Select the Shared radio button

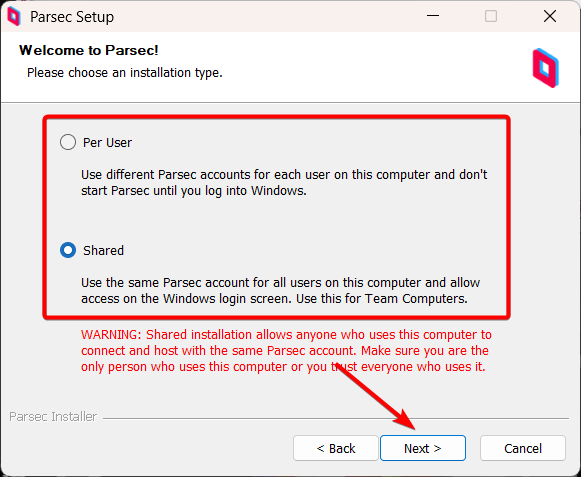[x=68, y=250]
